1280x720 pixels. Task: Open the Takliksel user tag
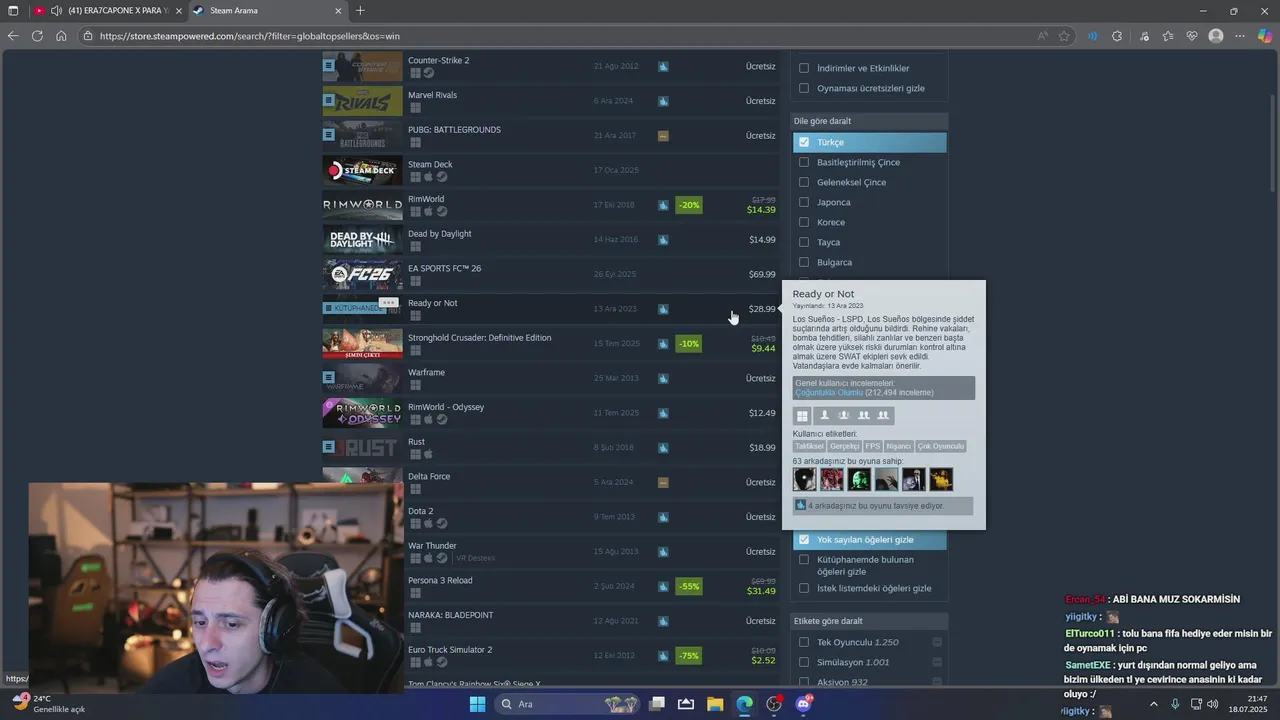click(x=810, y=446)
